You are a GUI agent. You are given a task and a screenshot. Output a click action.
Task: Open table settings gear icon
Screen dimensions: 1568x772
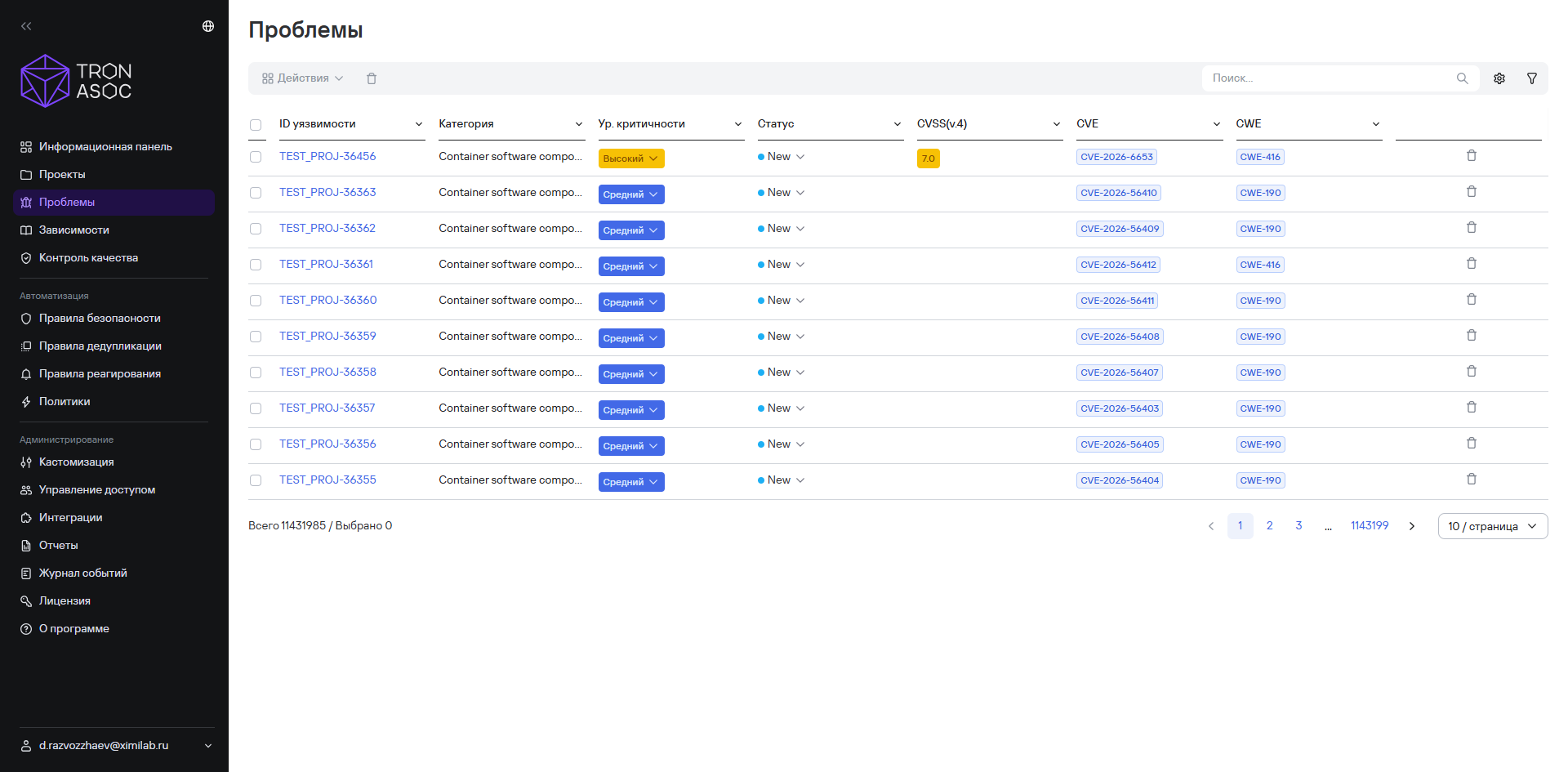pyautogui.click(x=1499, y=78)
